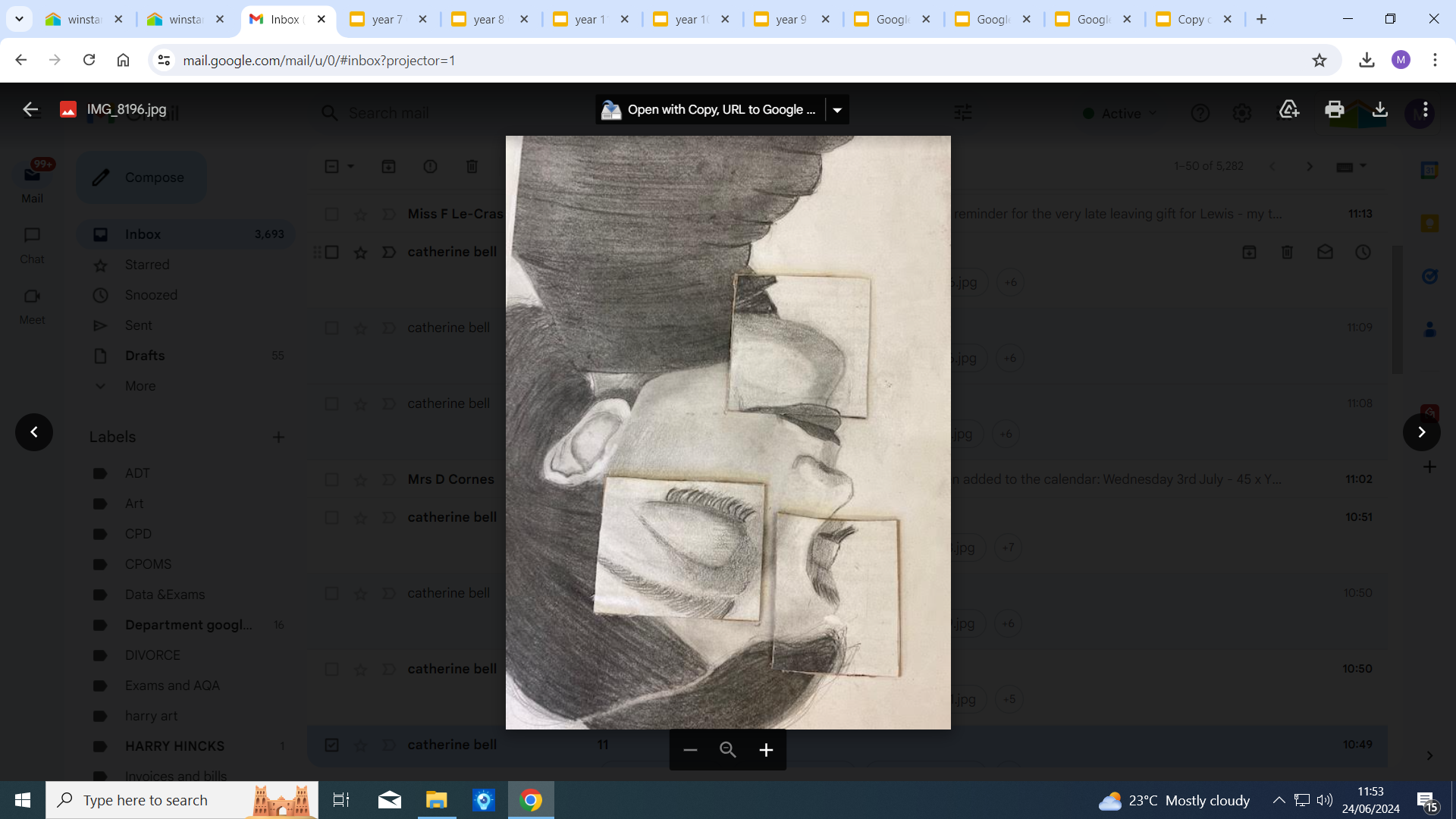This screenshot has height=819, width=1456.
Task: Add image to Google Drive
Action: click(x=1289, y=109)
